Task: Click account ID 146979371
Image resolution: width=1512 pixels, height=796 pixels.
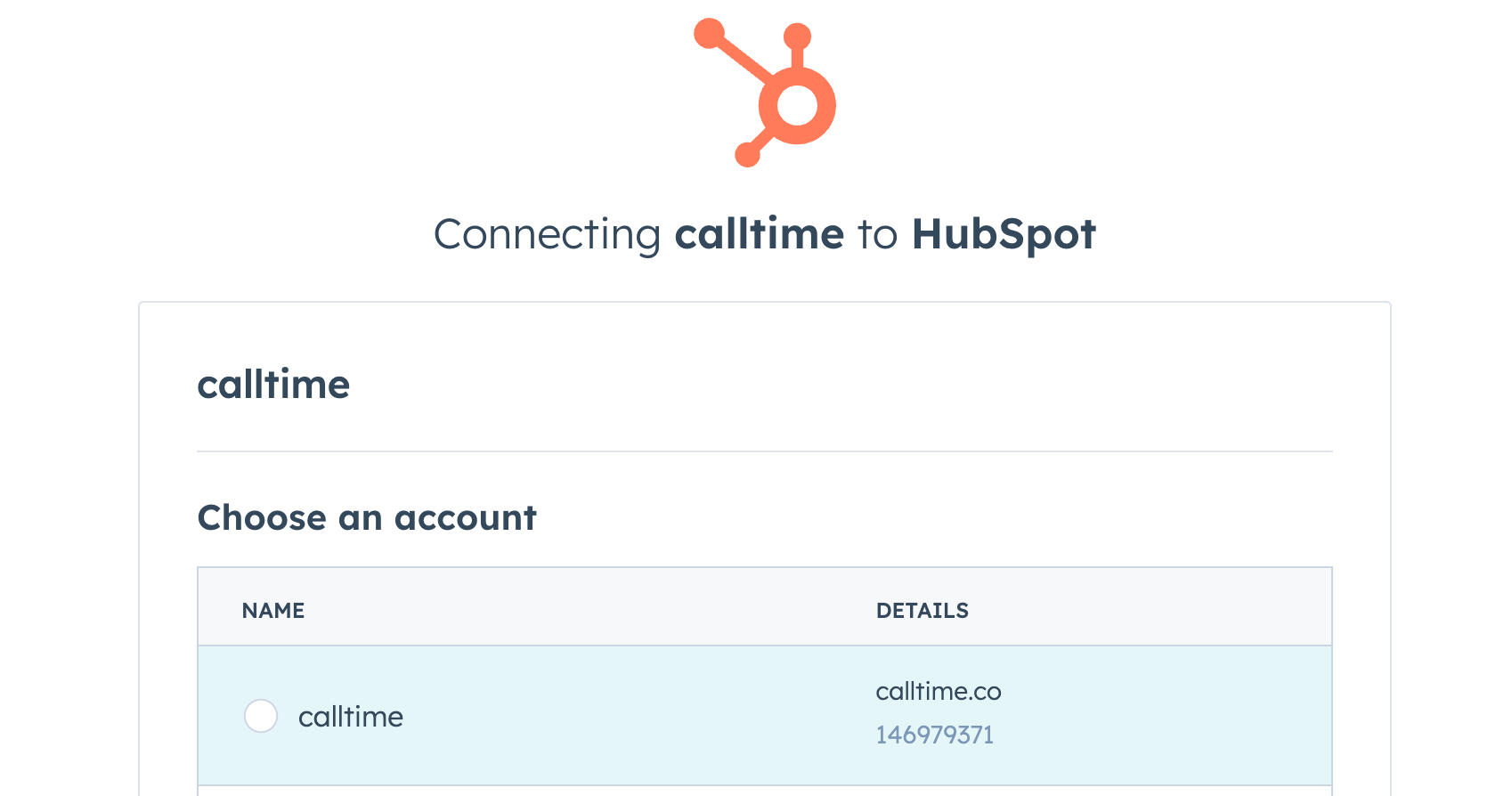Action: pyautogui.click(x=934, y=735)
